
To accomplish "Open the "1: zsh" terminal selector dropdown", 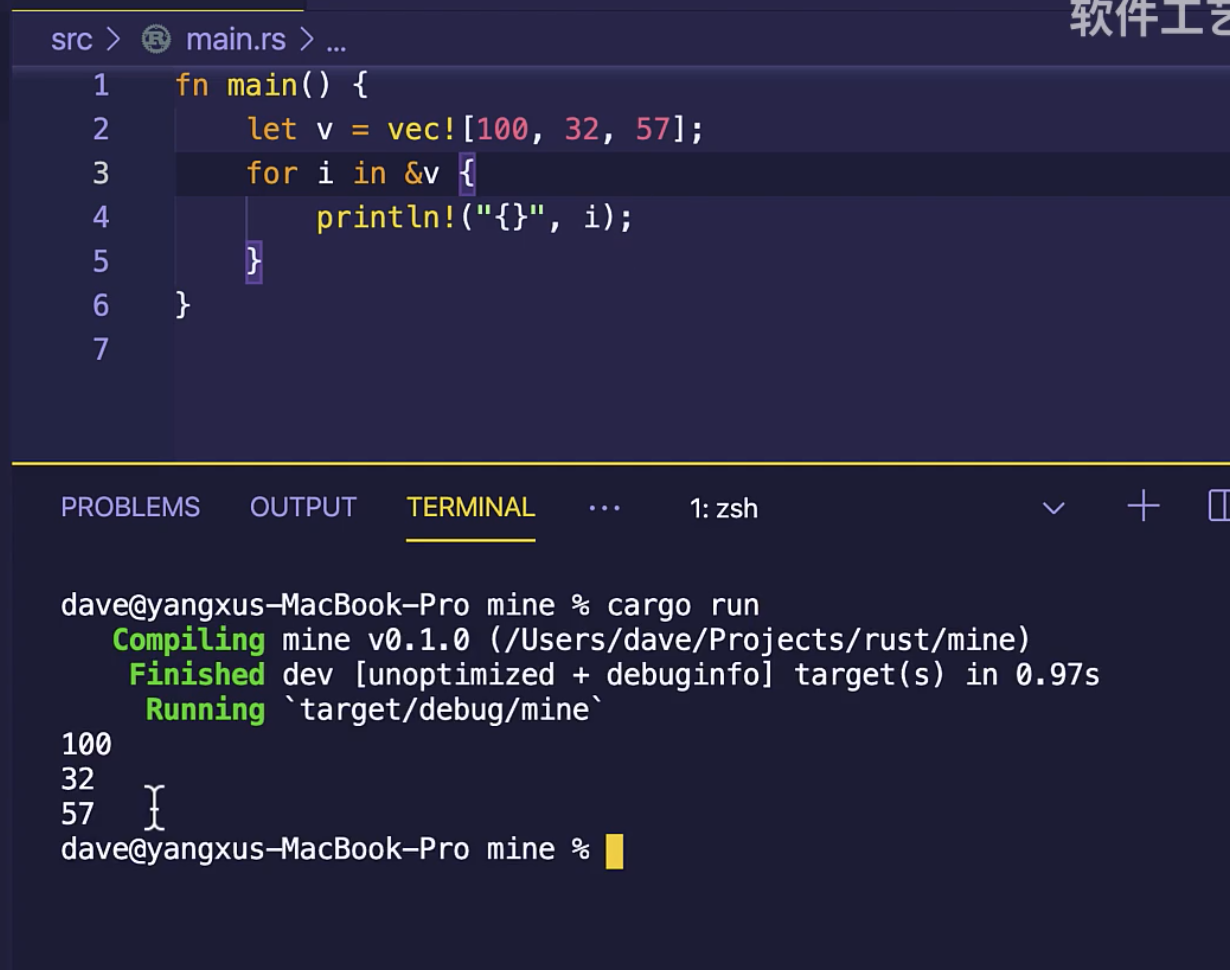I will click(1053, 508).
